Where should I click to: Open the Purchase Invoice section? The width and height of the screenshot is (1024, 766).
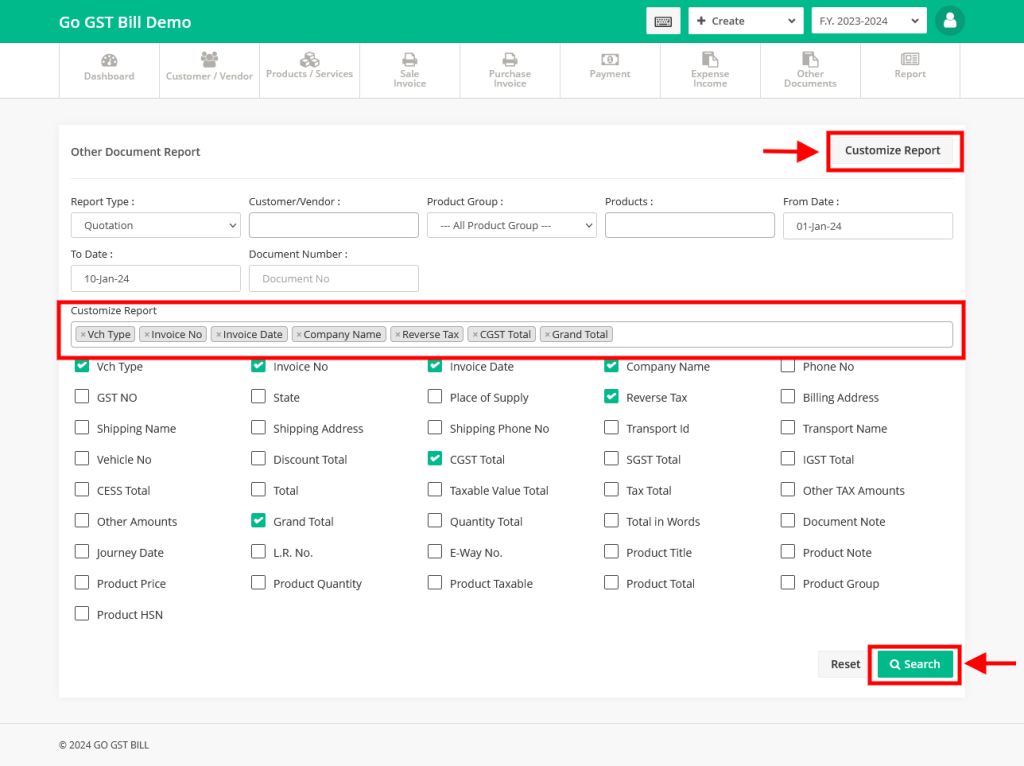click(x=509, y=70)
